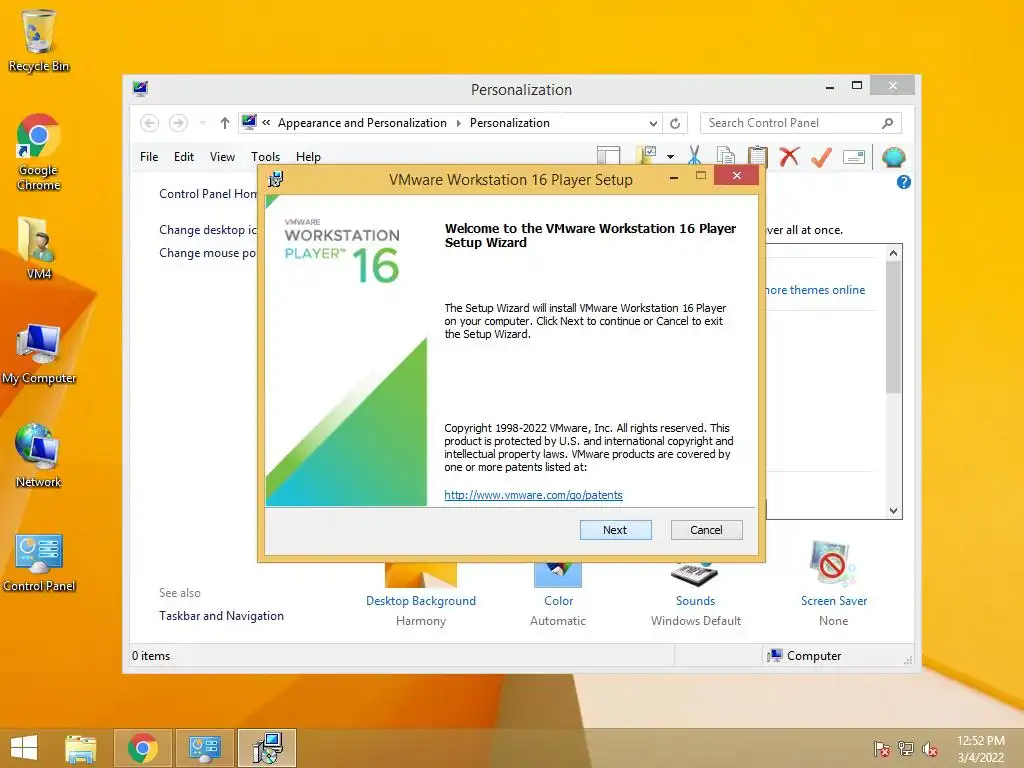Click the VMware installer title bar icon
This screenshot has height=768, width=1024.
276,178
